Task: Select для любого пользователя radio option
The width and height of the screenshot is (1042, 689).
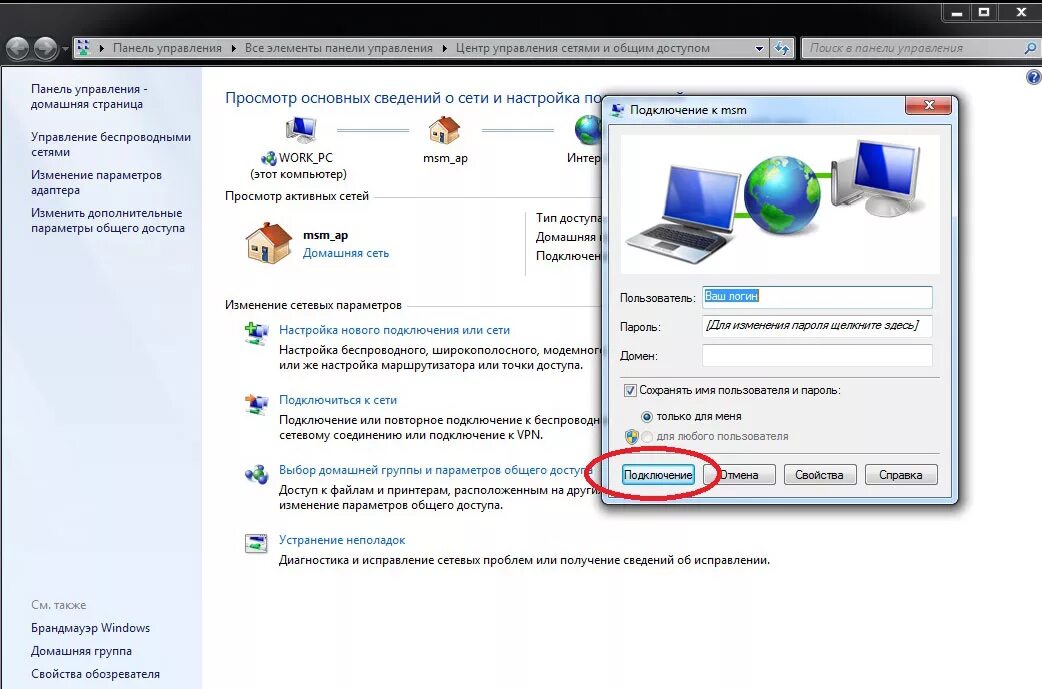Action: pos(647,437)
